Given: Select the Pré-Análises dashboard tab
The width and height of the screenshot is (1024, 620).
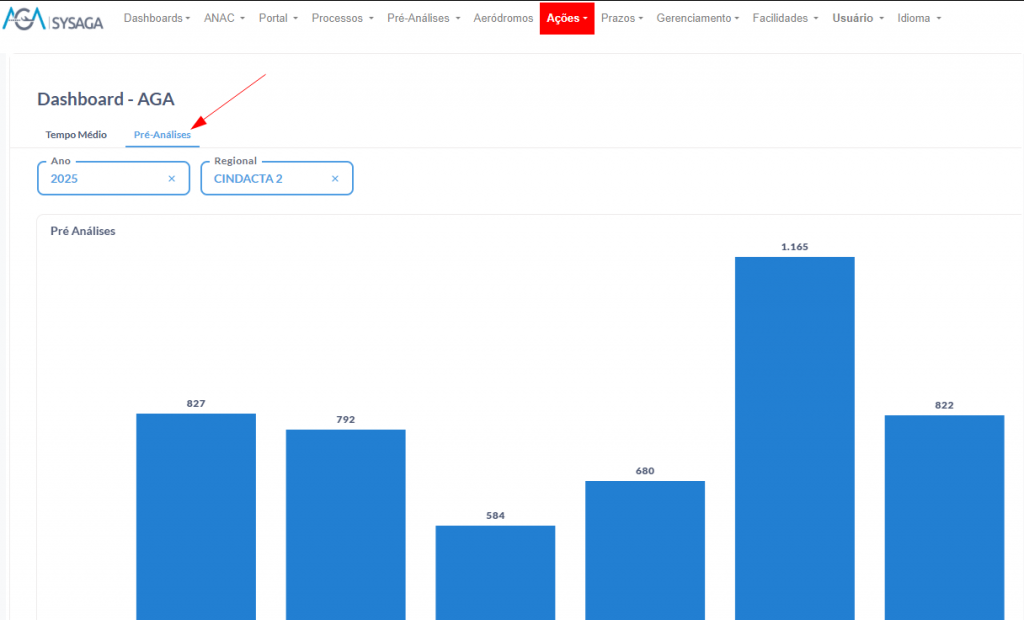Looking at the screenshot, I should tap(162, 134).
